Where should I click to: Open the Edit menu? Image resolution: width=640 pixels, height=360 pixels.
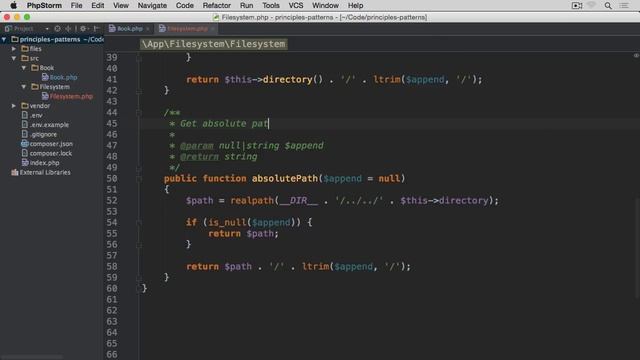pos(98,5)
